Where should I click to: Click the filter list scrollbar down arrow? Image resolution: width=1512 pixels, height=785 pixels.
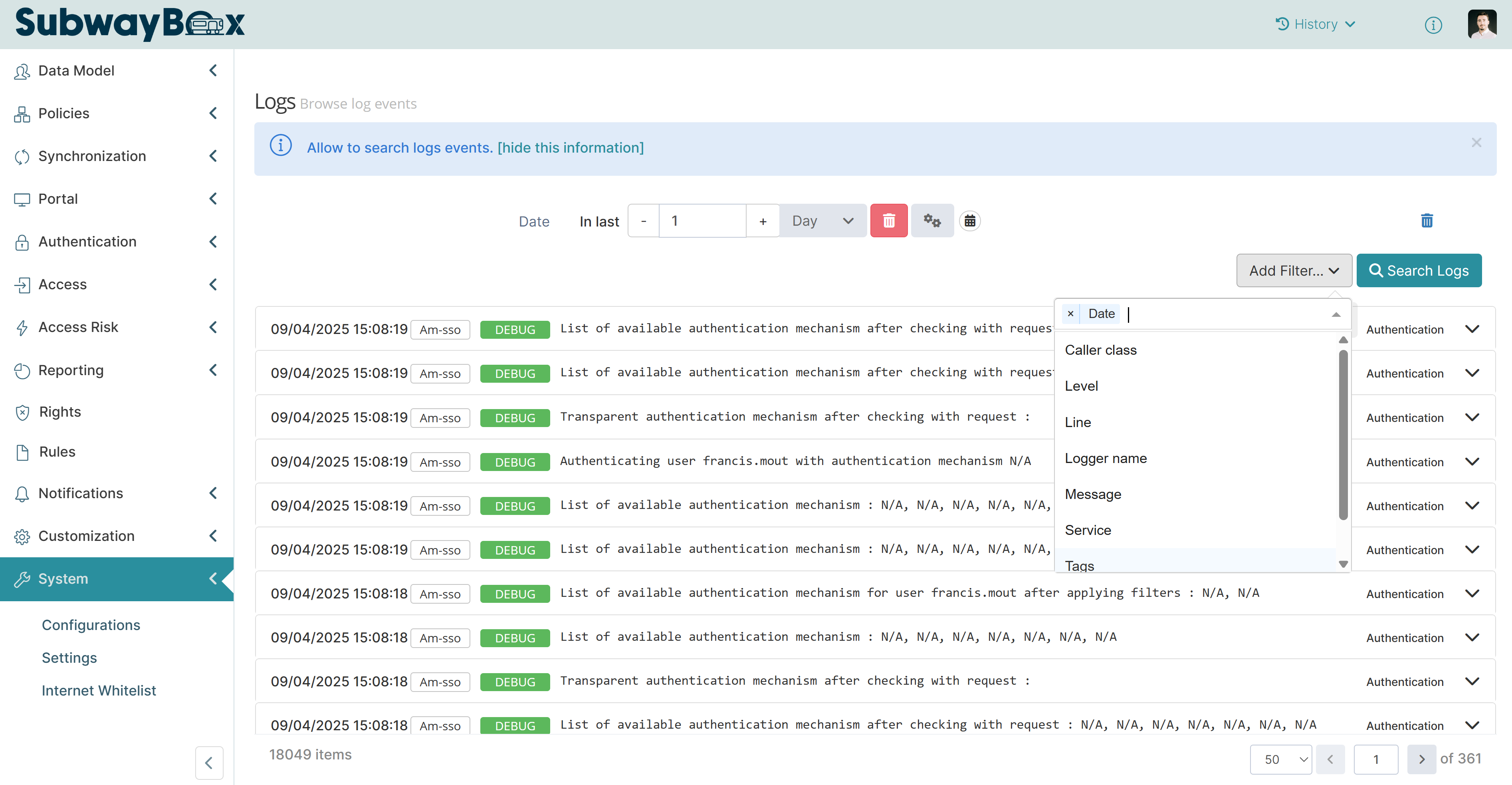[x=1342, y=564]
